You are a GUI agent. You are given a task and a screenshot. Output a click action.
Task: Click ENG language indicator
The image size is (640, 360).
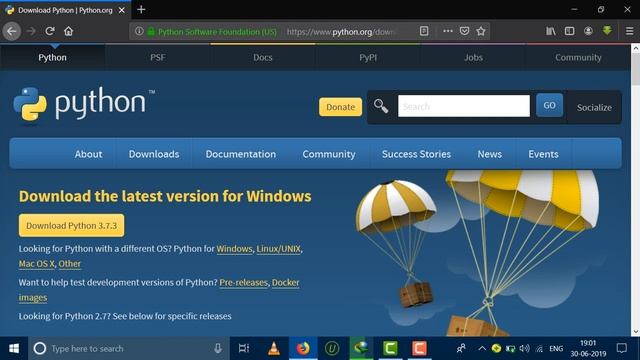coord(556,348)
